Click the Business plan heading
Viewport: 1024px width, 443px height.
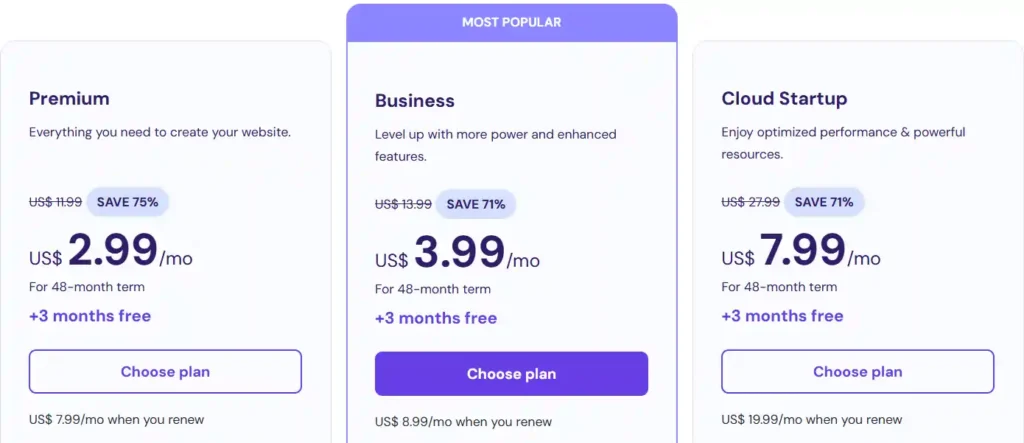pos(414,101)
